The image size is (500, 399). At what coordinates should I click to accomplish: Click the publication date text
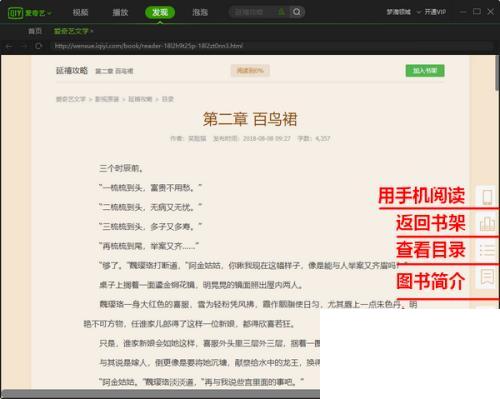pos(252,138)
